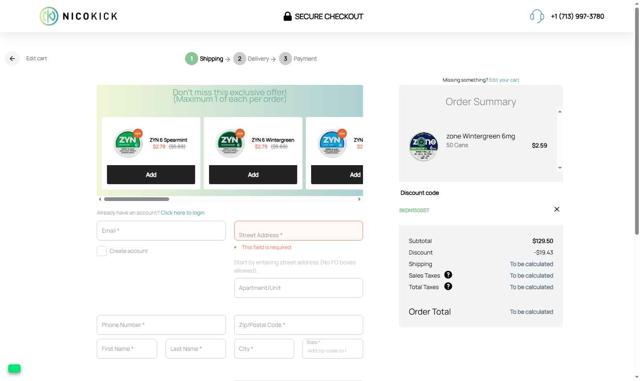Viewport: 640px width, 381px height.
Task: Click the headset support icon
Action: tap(537, 16)
